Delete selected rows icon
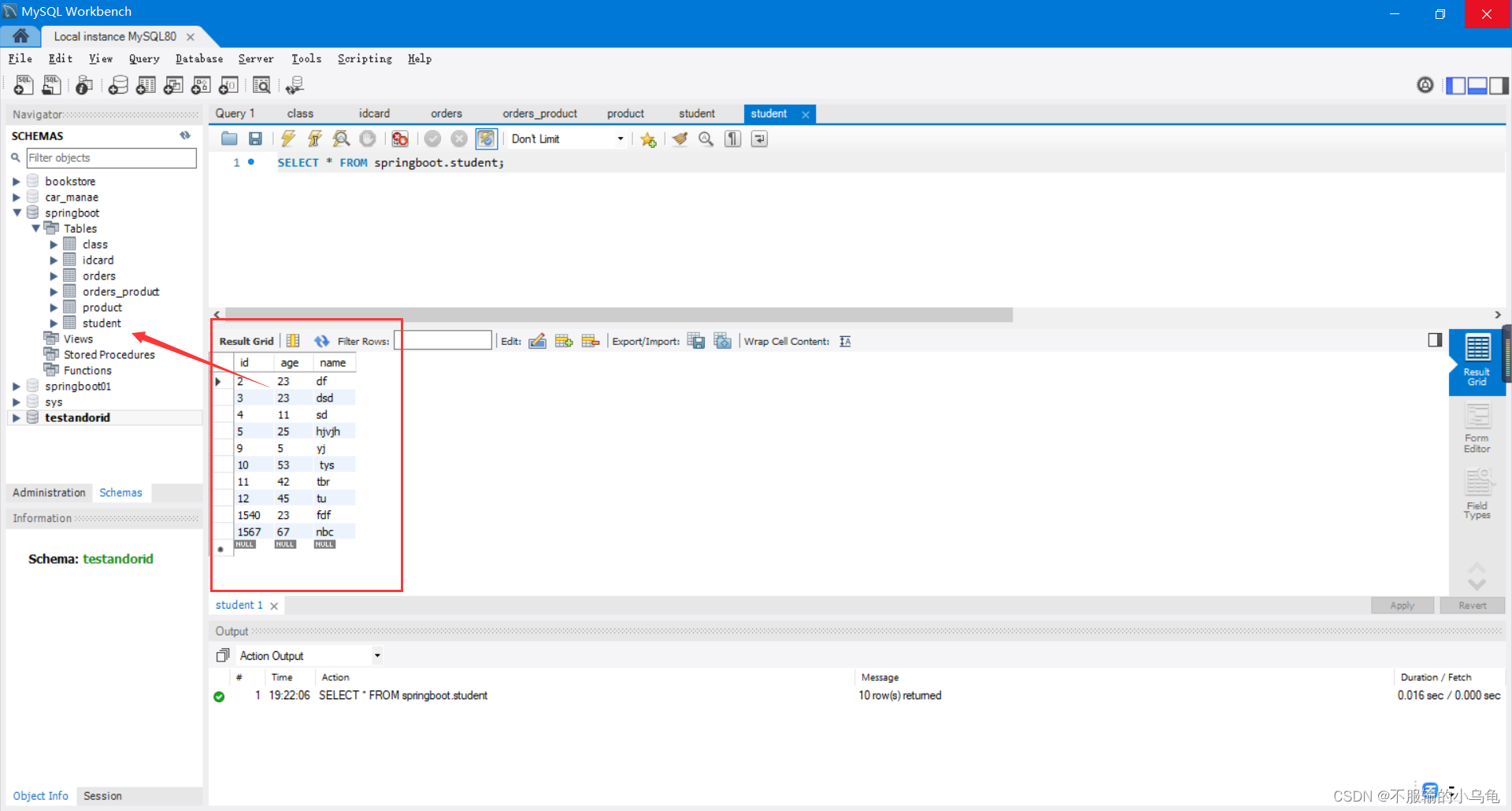Viewport: 1512px width, 811px height. (x=591, y=341)
